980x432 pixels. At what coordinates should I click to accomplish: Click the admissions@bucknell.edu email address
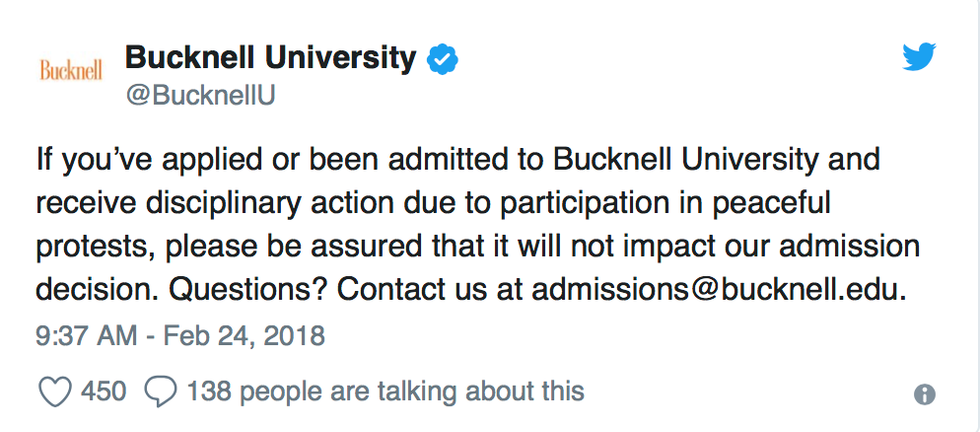click(718, 289)
